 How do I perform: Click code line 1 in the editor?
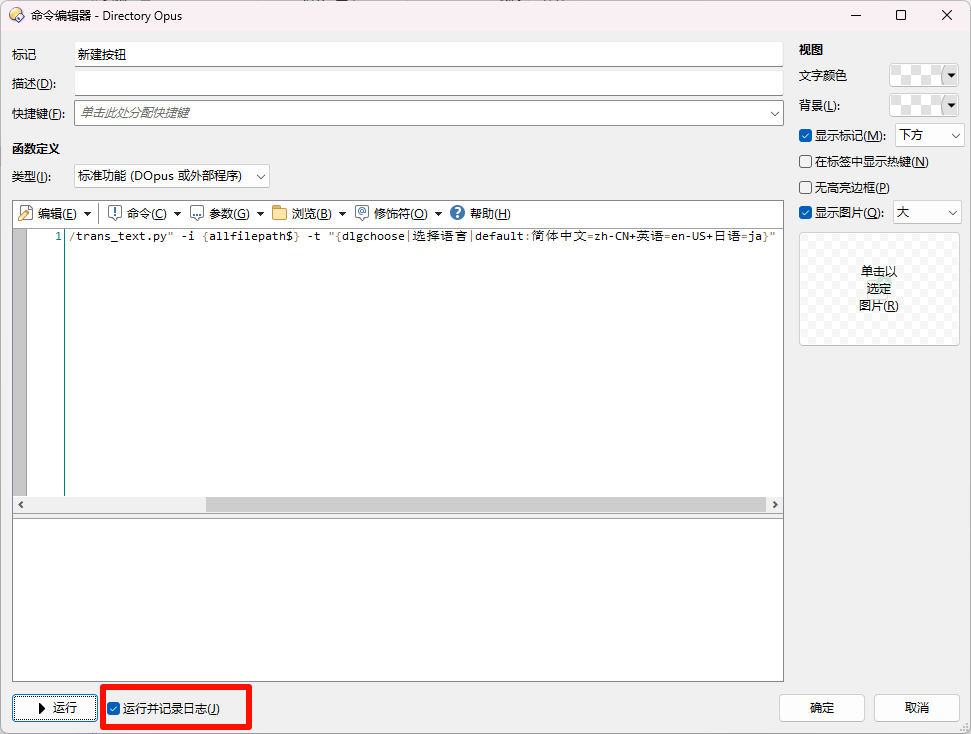point(422,236)
